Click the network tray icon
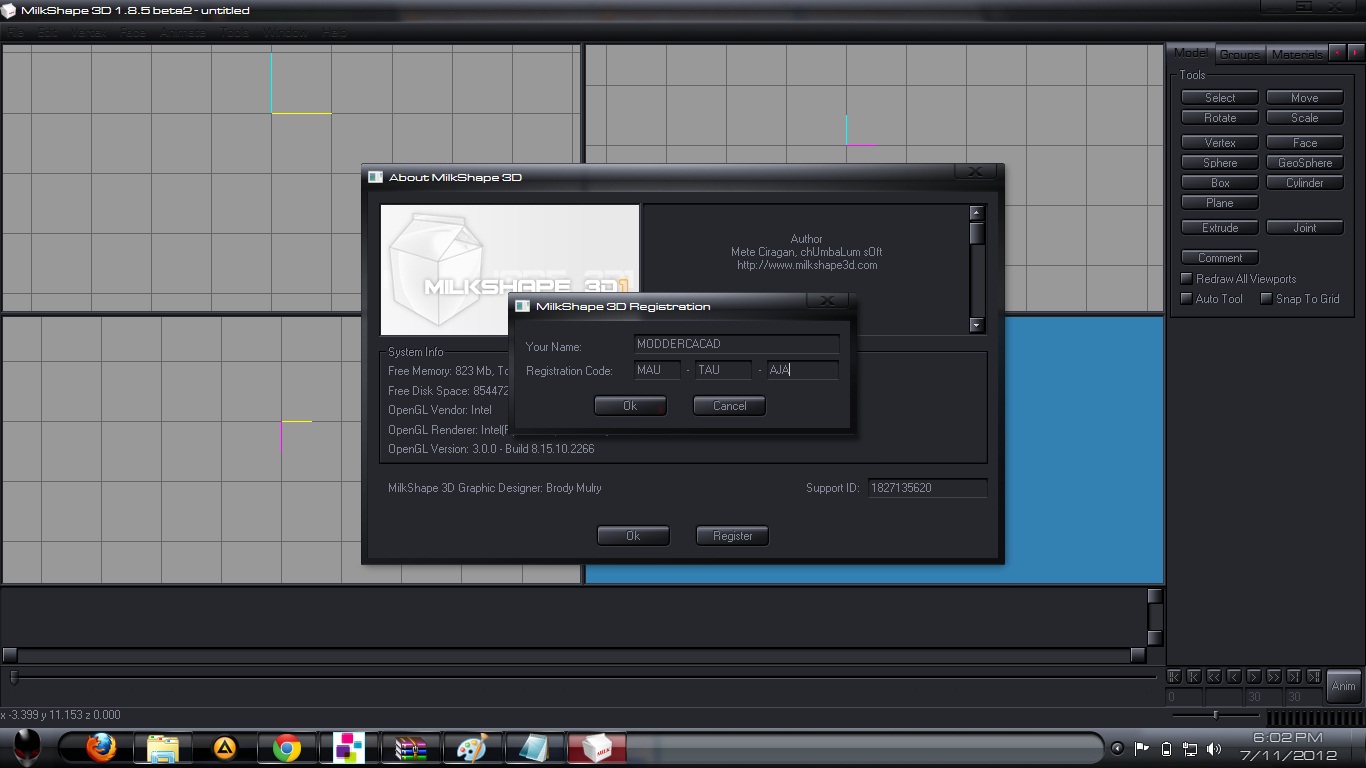The width and height of the screenshot is (1366, 768). [x=1190, y=748]
